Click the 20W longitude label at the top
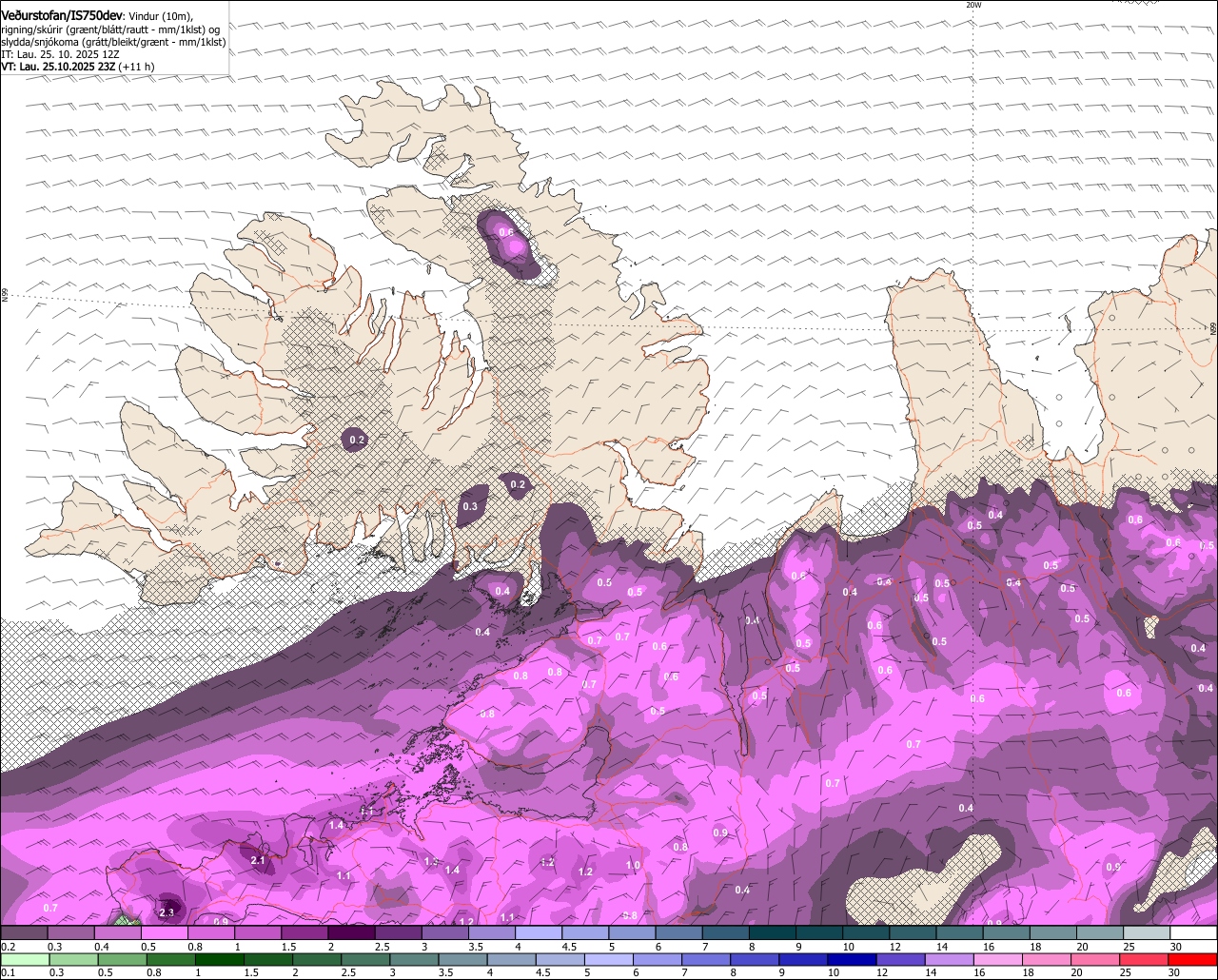The image size is (1218, 980). point(972,5)
